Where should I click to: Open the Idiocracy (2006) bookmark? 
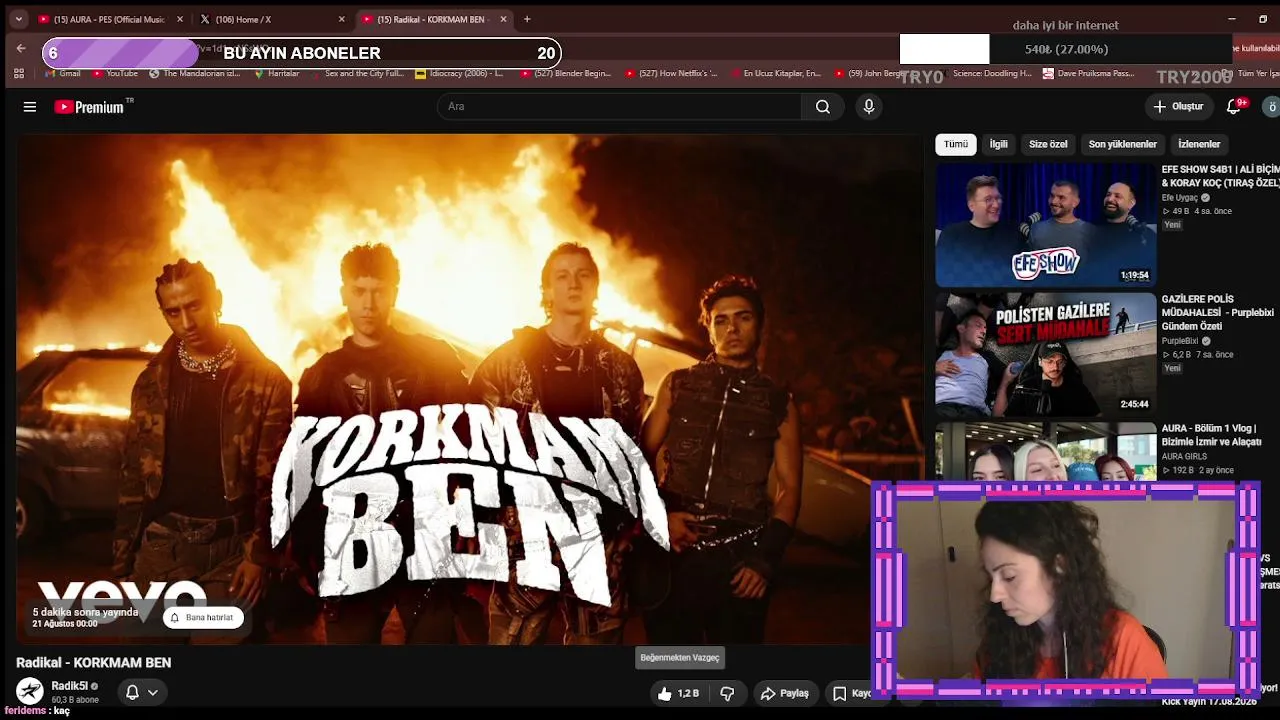(460, 74)
